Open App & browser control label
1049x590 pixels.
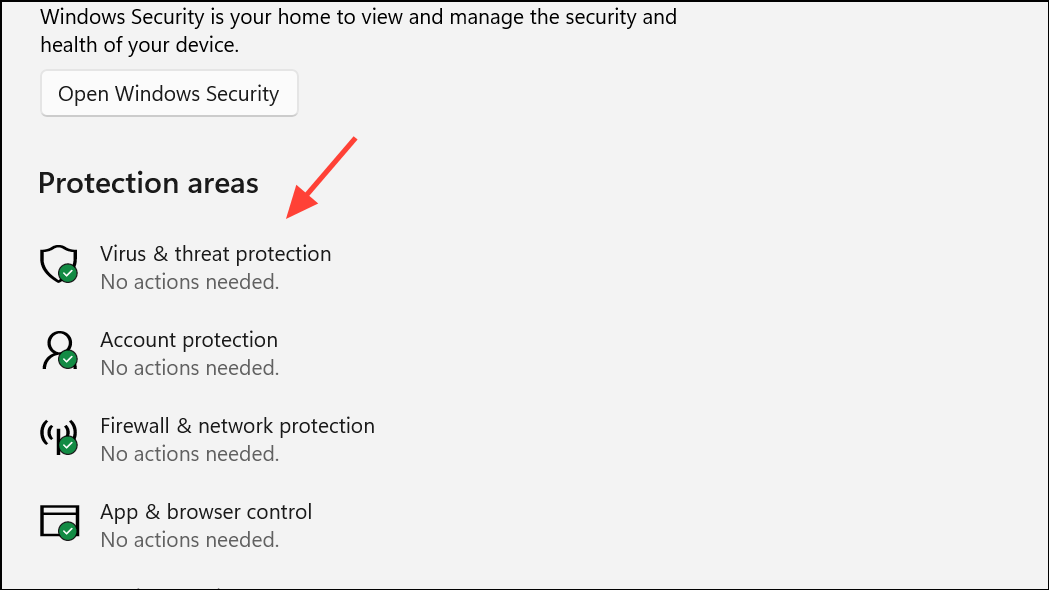[206, 512]
